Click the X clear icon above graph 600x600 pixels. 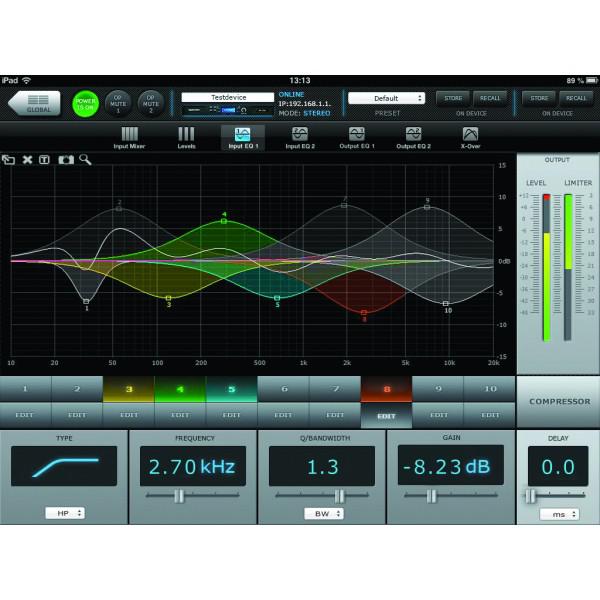27,160
